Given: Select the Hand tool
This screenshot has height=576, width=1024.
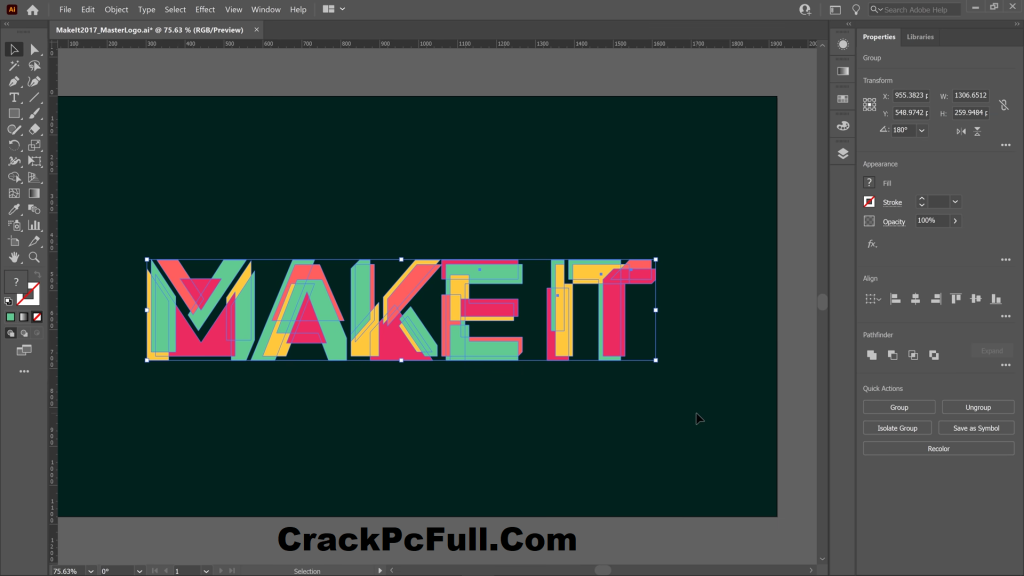Looking at the screenshot, I should [14, 257].
